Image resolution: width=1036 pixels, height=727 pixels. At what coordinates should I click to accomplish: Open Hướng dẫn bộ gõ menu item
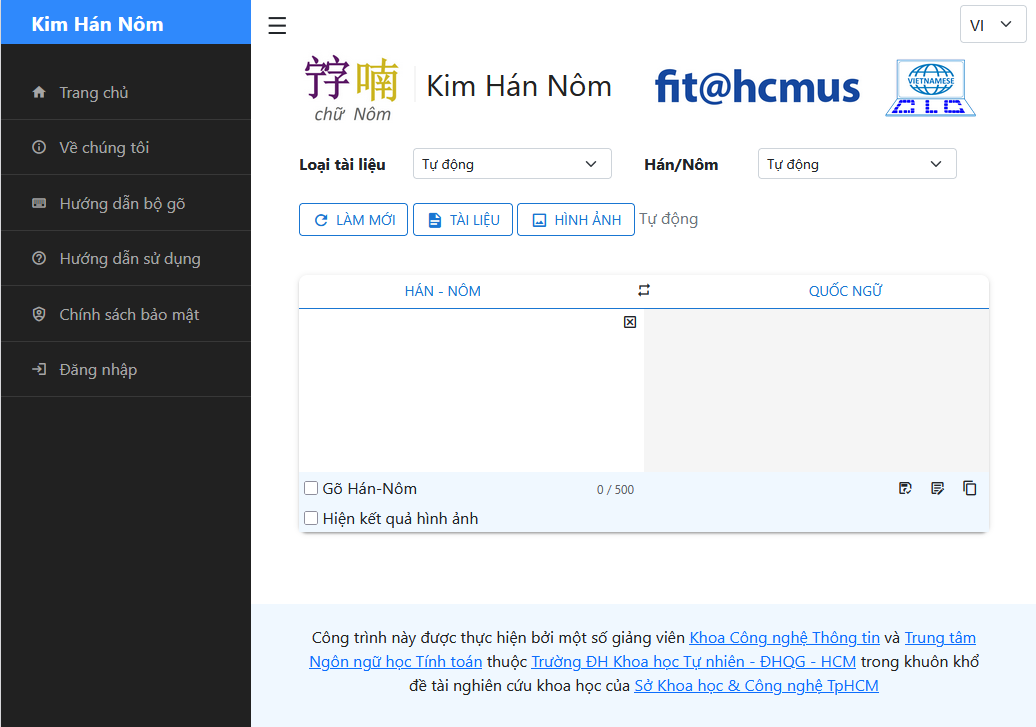click(122, 204)
